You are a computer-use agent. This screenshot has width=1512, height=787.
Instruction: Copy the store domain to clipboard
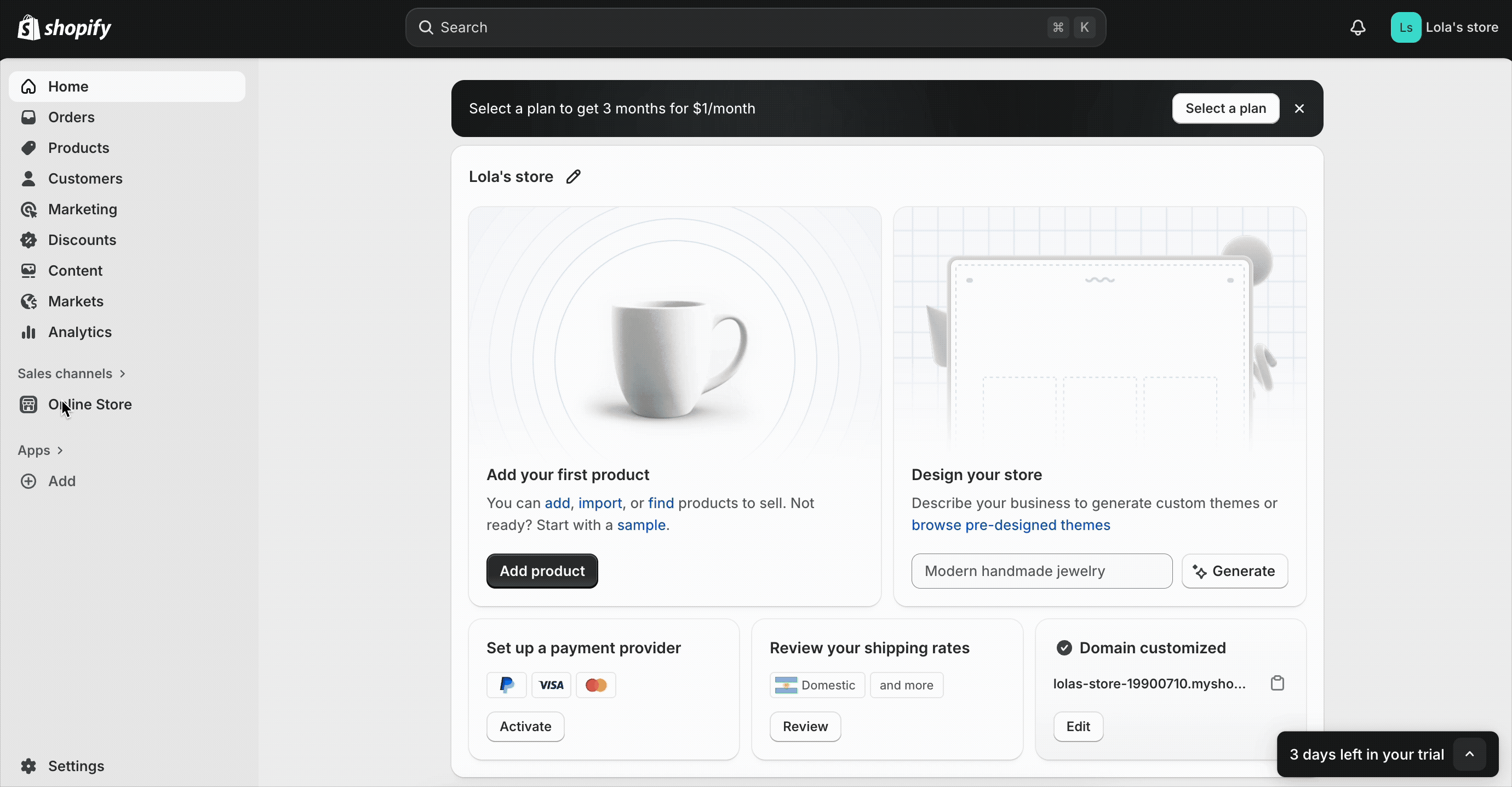point(1278,683)
